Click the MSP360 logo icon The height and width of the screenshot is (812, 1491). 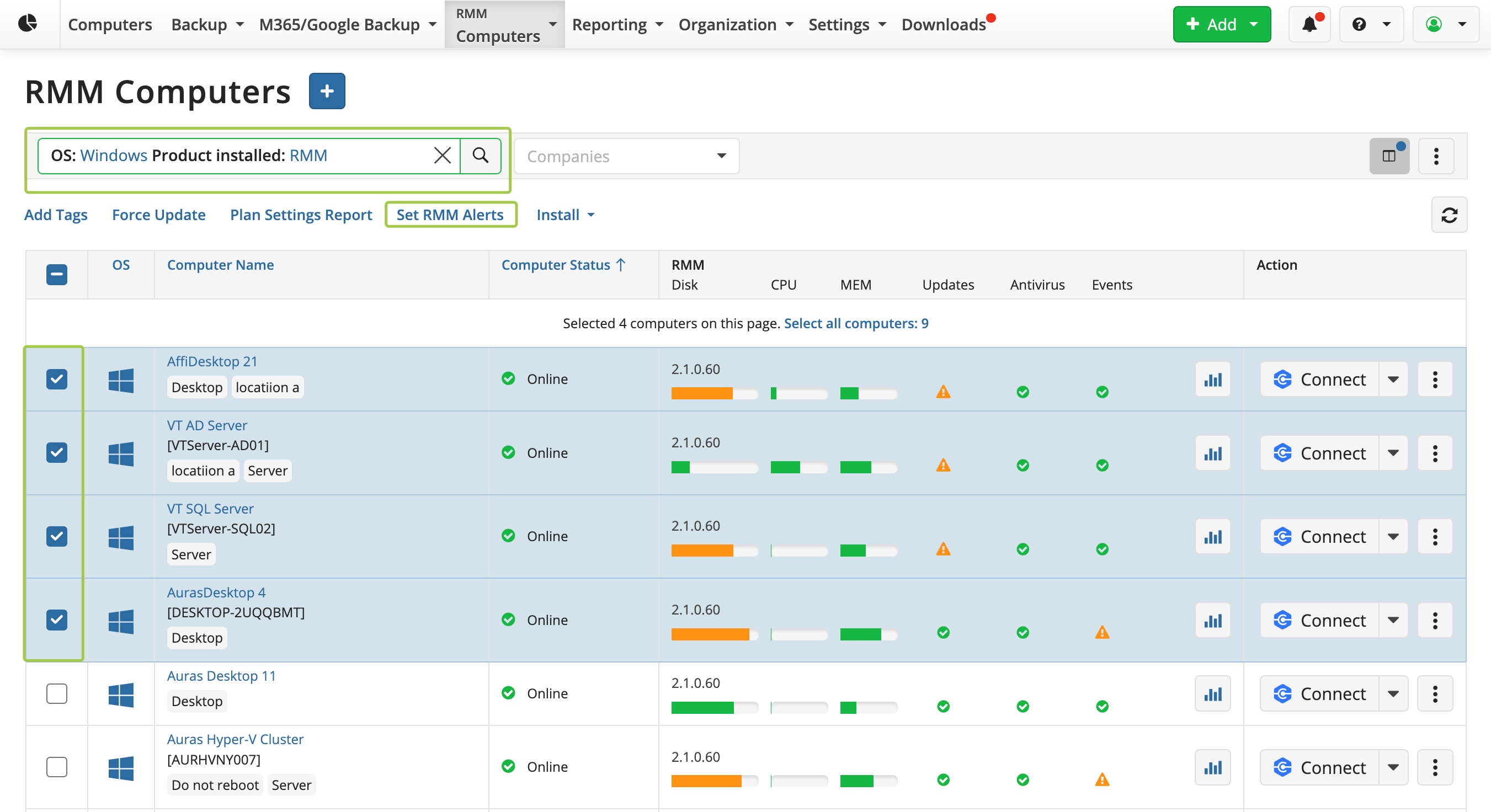coord(27,23)
